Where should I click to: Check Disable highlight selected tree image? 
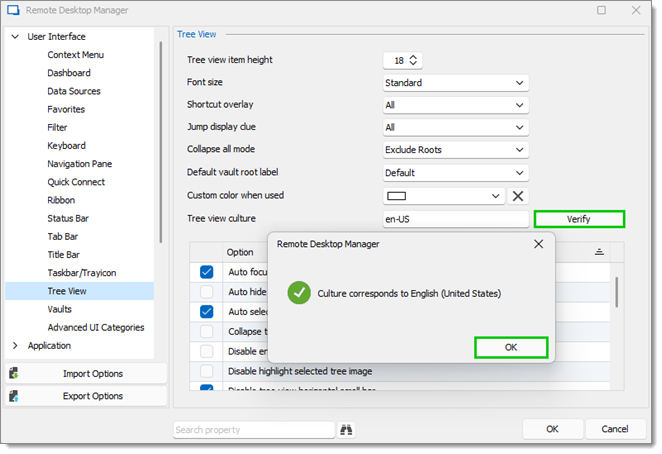(206, 371)
